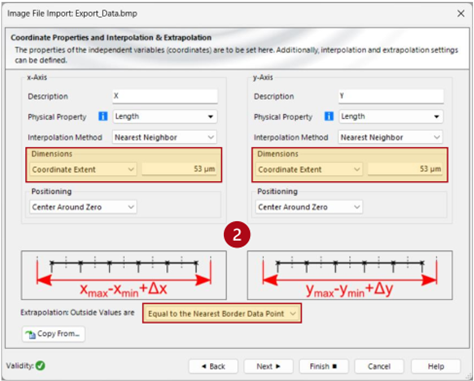Open y-Axis Coordinate Extent dropdown
The image size is (474, 381).
[x=309, y=169]
